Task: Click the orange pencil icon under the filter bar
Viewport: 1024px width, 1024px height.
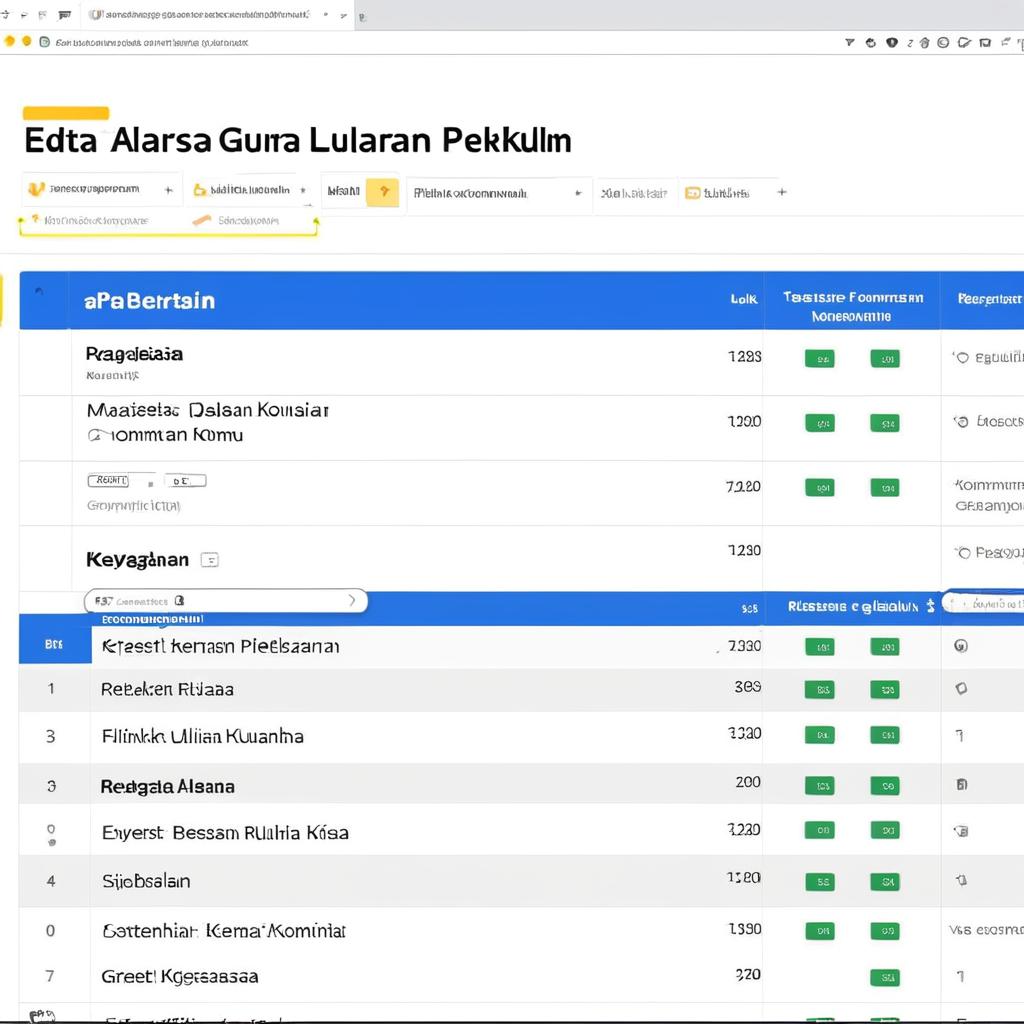Action: coord(202,220)
